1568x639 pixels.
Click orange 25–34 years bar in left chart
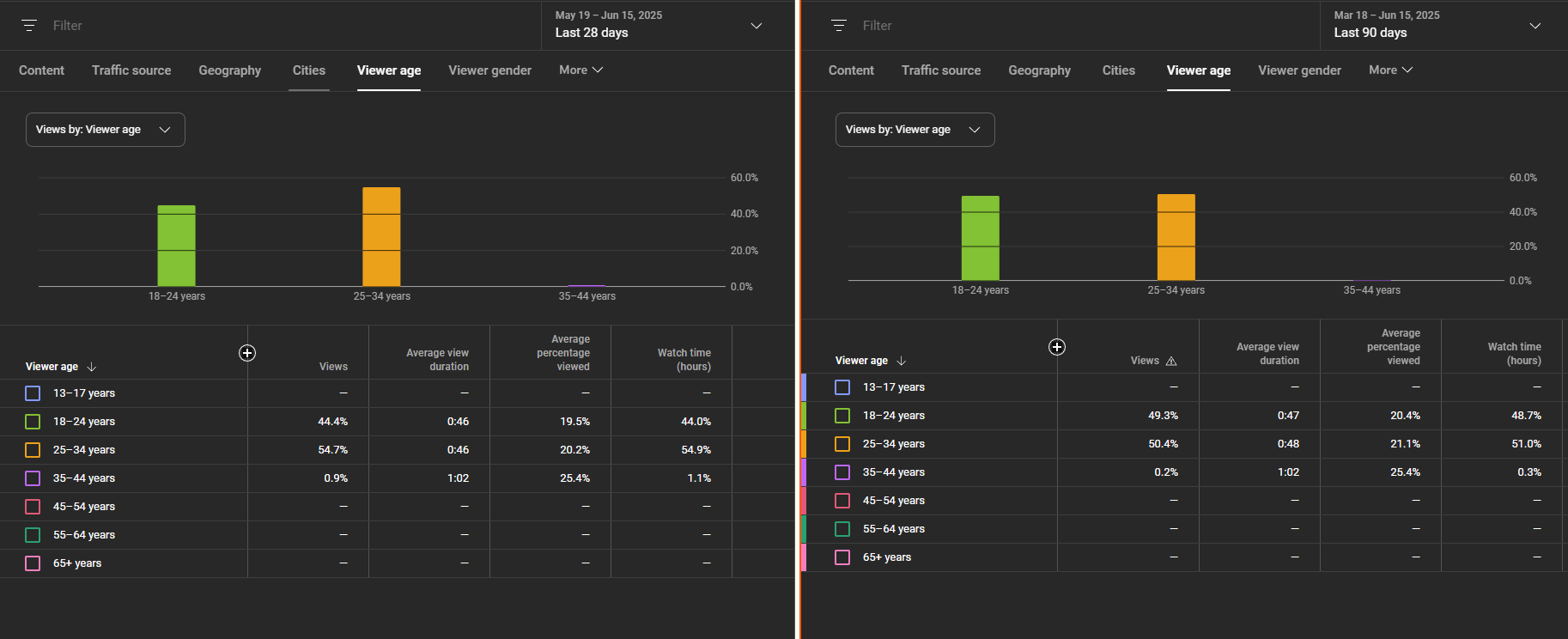click(x=381, y=236)
